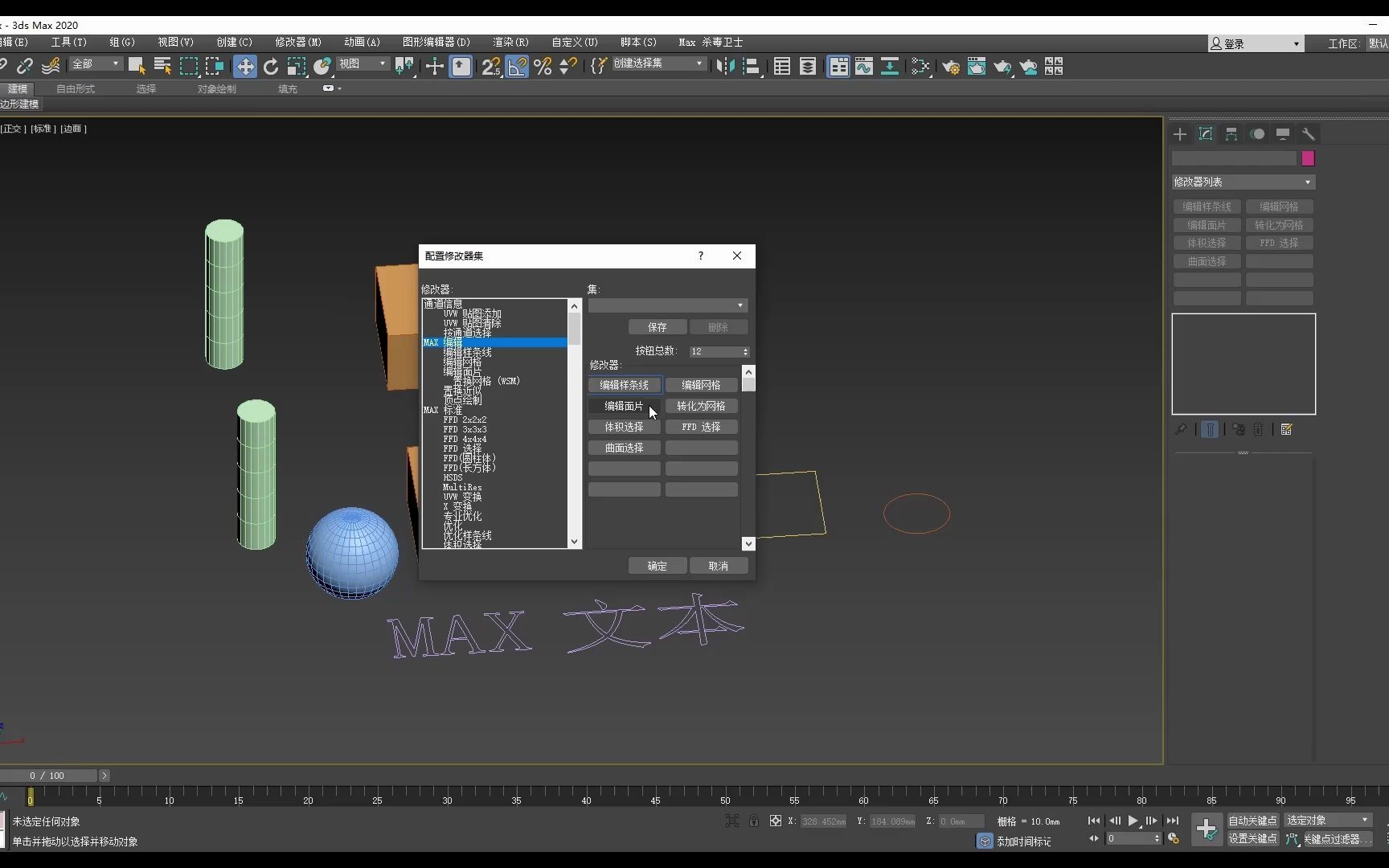This screenshot has width=1389, height=868.
Task: Switch to the Hierarchy panel
Action: (1231, 134)
